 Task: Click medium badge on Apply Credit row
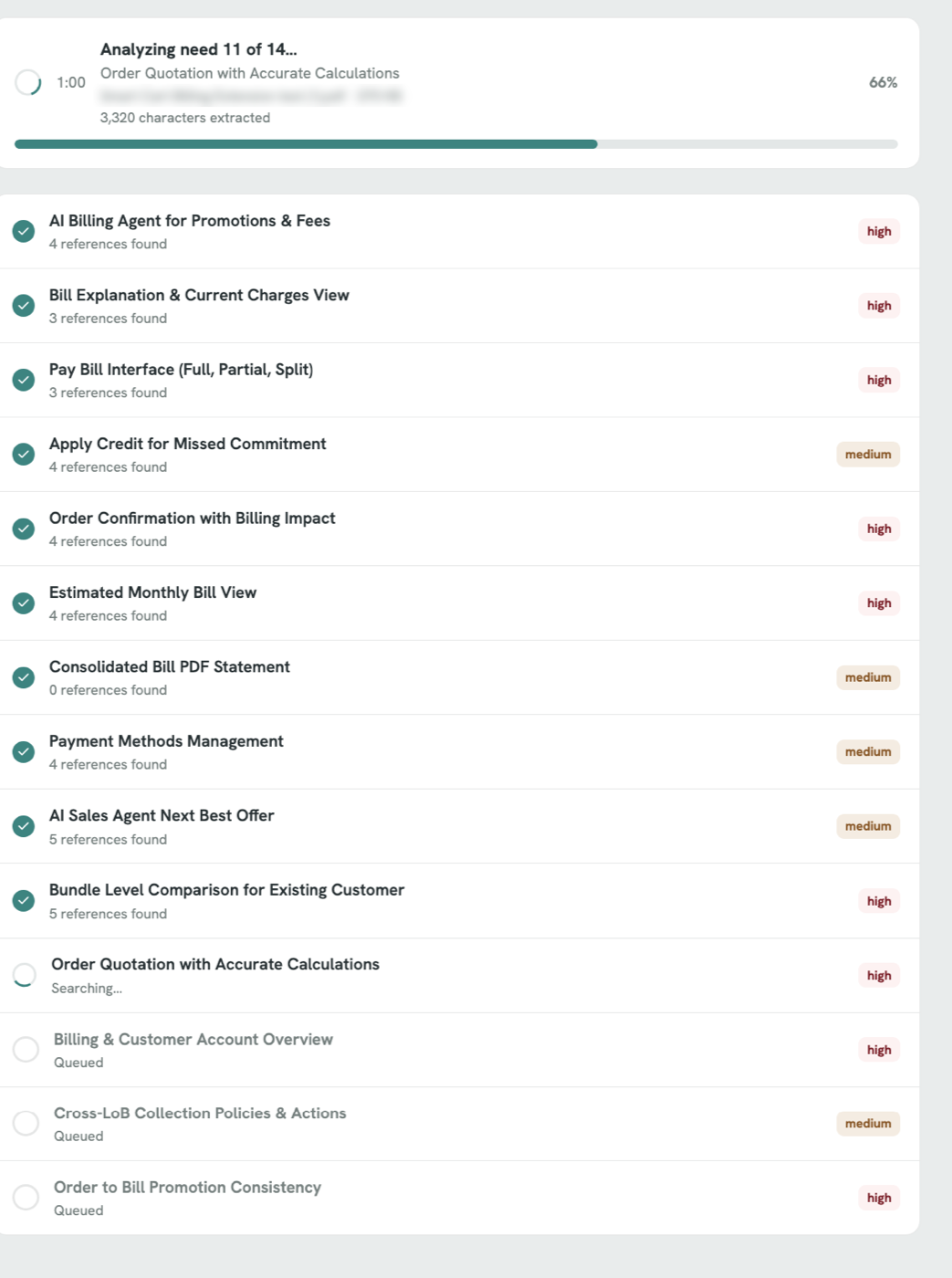click(868, 455)
